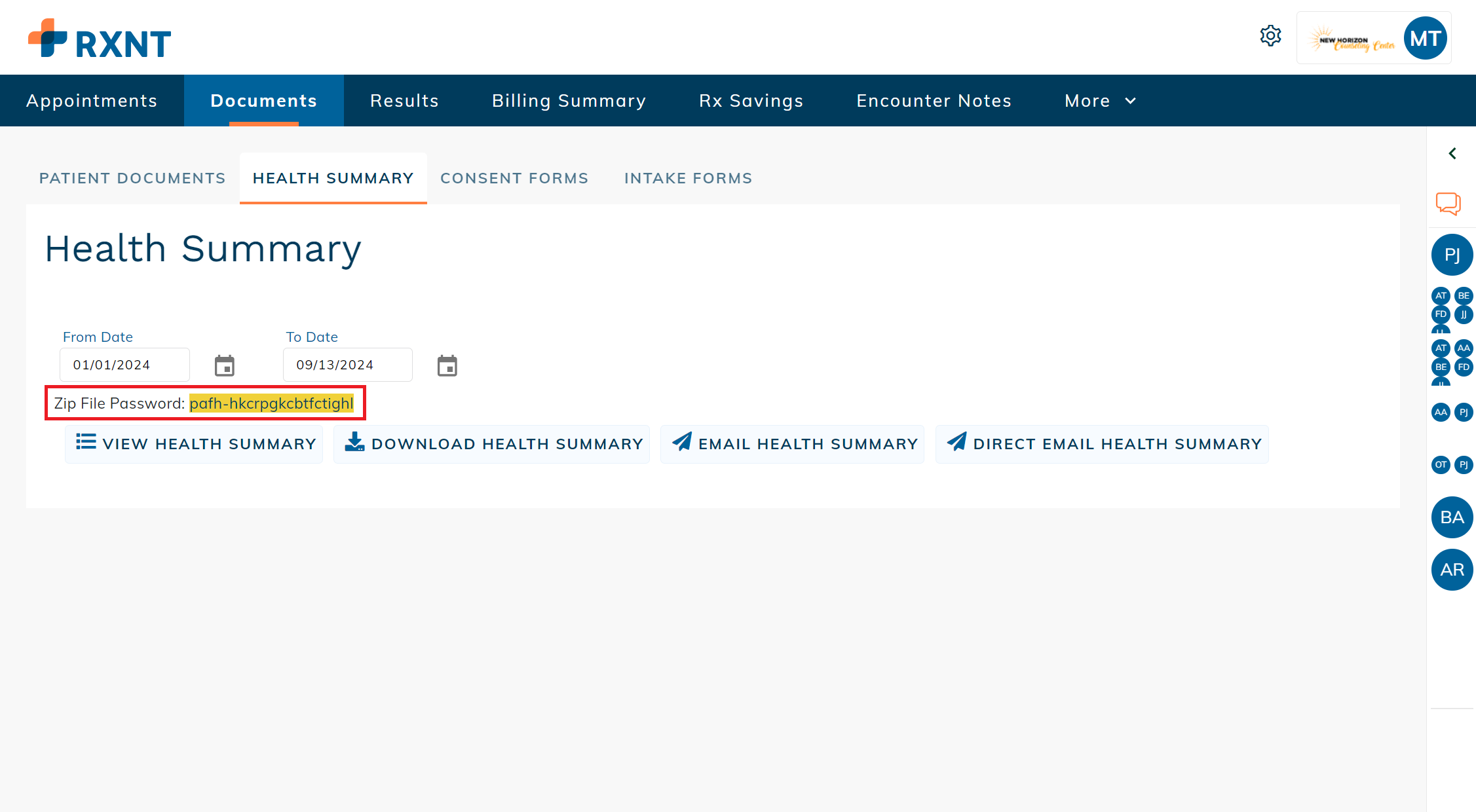Select the AR avatar in the sidebar
Screen dimensions: 1476x812
(1452, 569)
